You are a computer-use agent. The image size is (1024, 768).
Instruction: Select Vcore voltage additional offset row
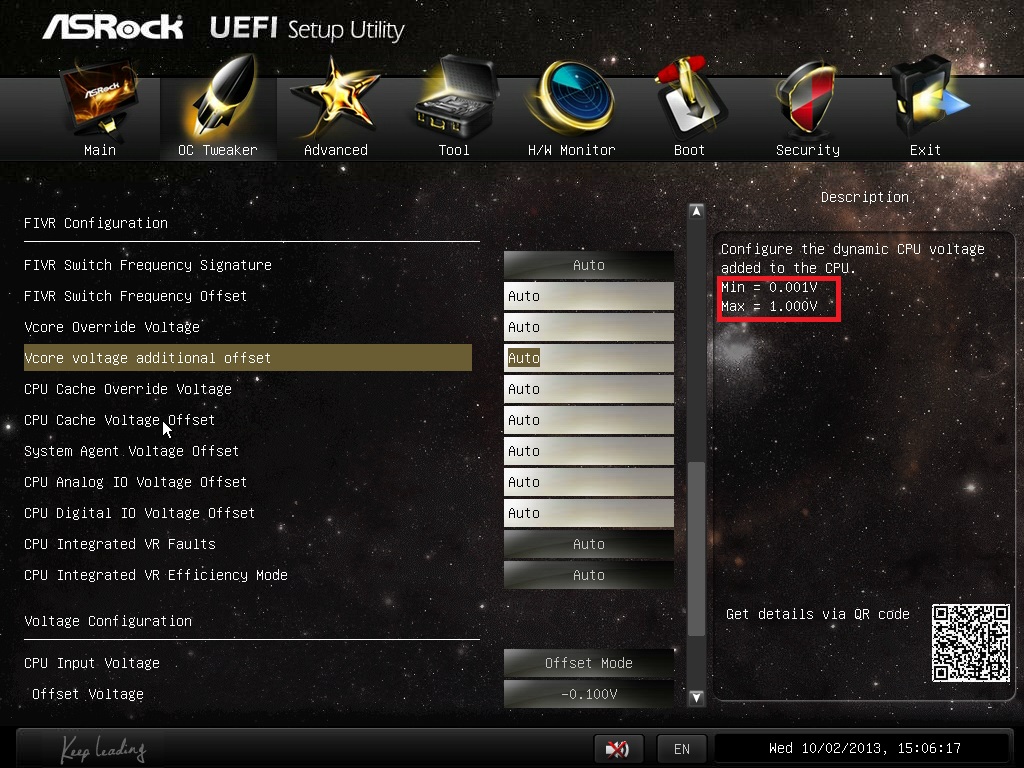click(248, 358)
